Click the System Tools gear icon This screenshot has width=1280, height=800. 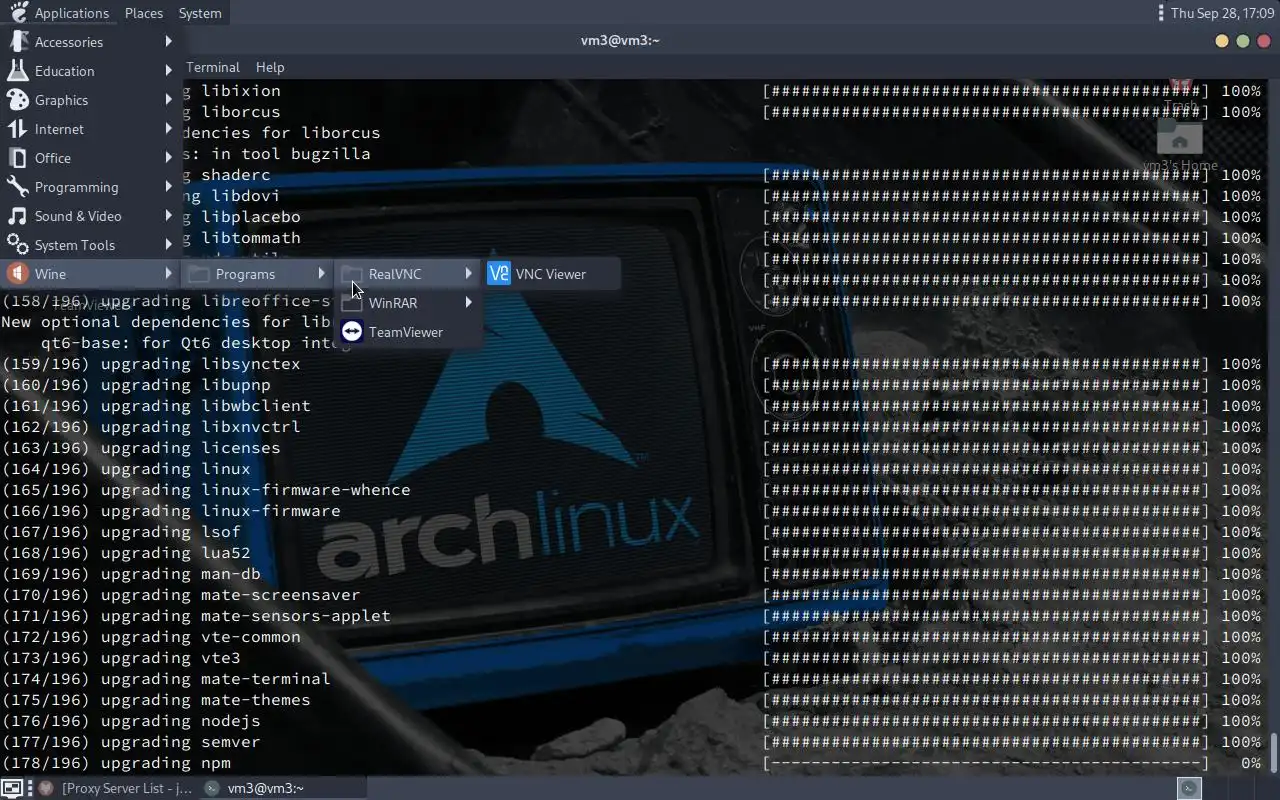click(x=18, y=245)
